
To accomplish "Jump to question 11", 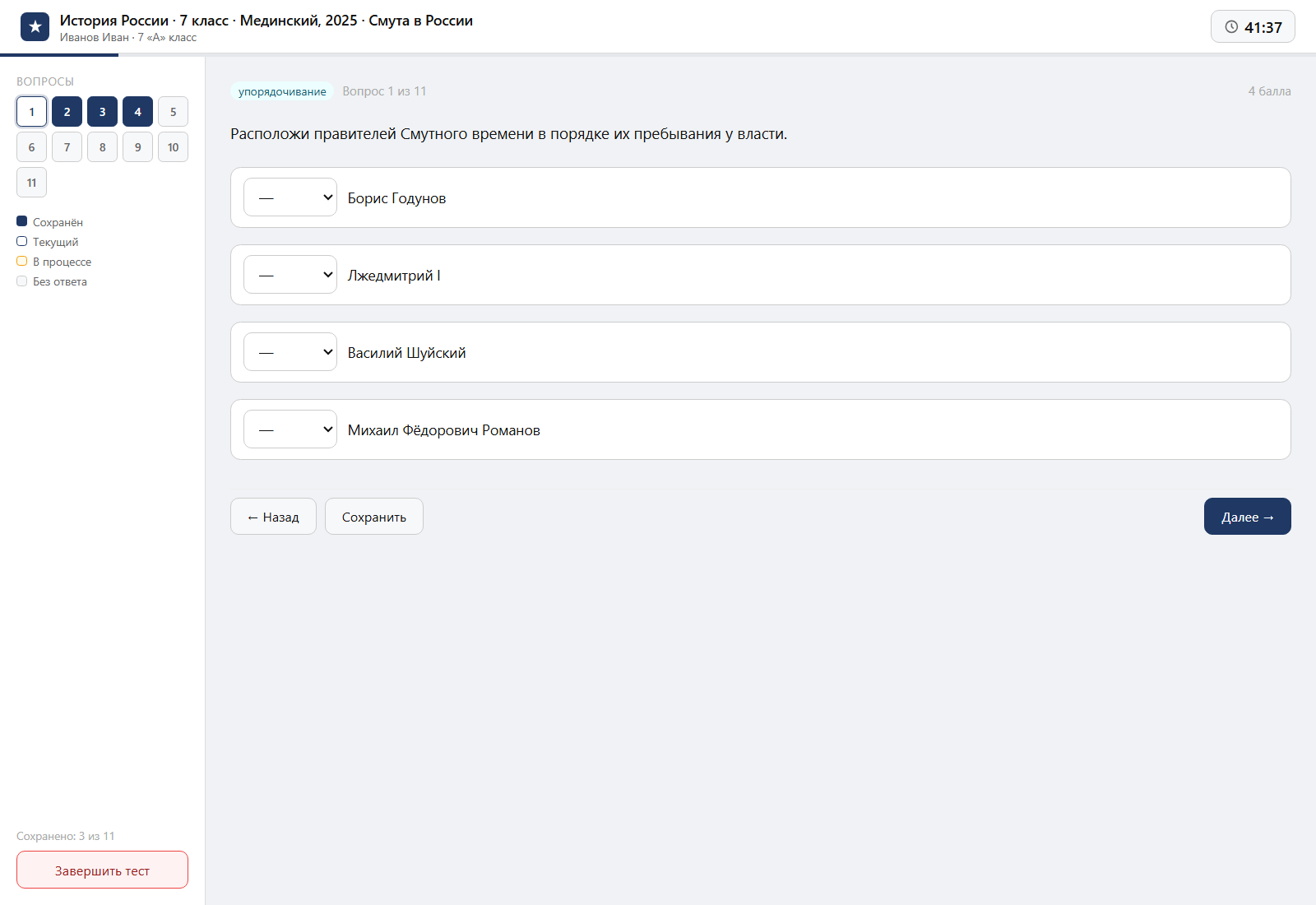I will [31, 183].
